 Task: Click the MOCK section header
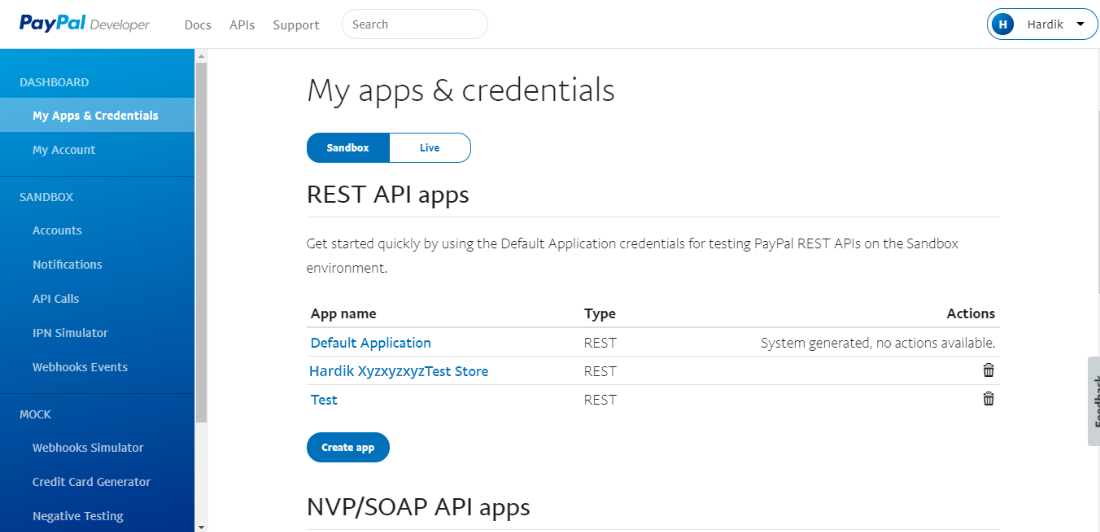tap(35, 415)
